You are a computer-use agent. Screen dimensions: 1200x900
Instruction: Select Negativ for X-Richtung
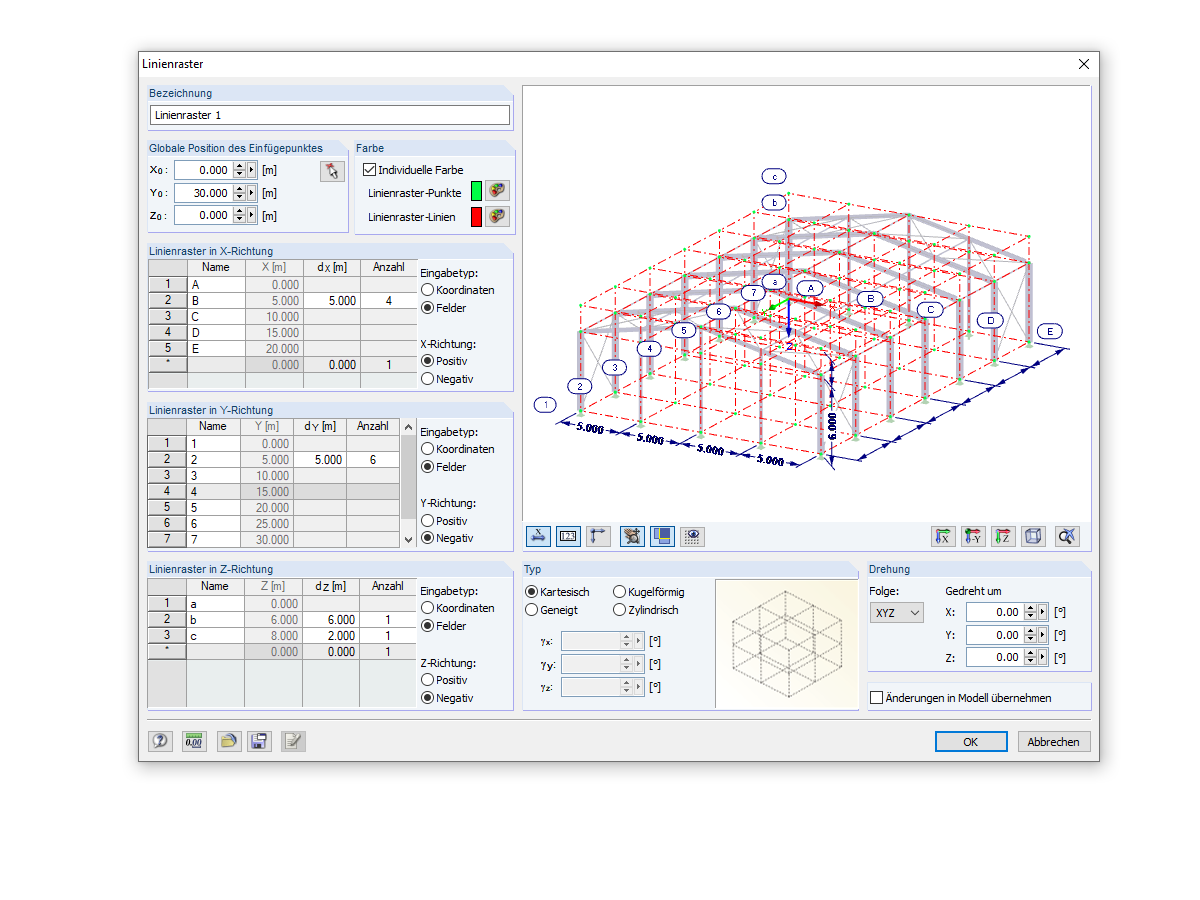(x=427, y=379)
